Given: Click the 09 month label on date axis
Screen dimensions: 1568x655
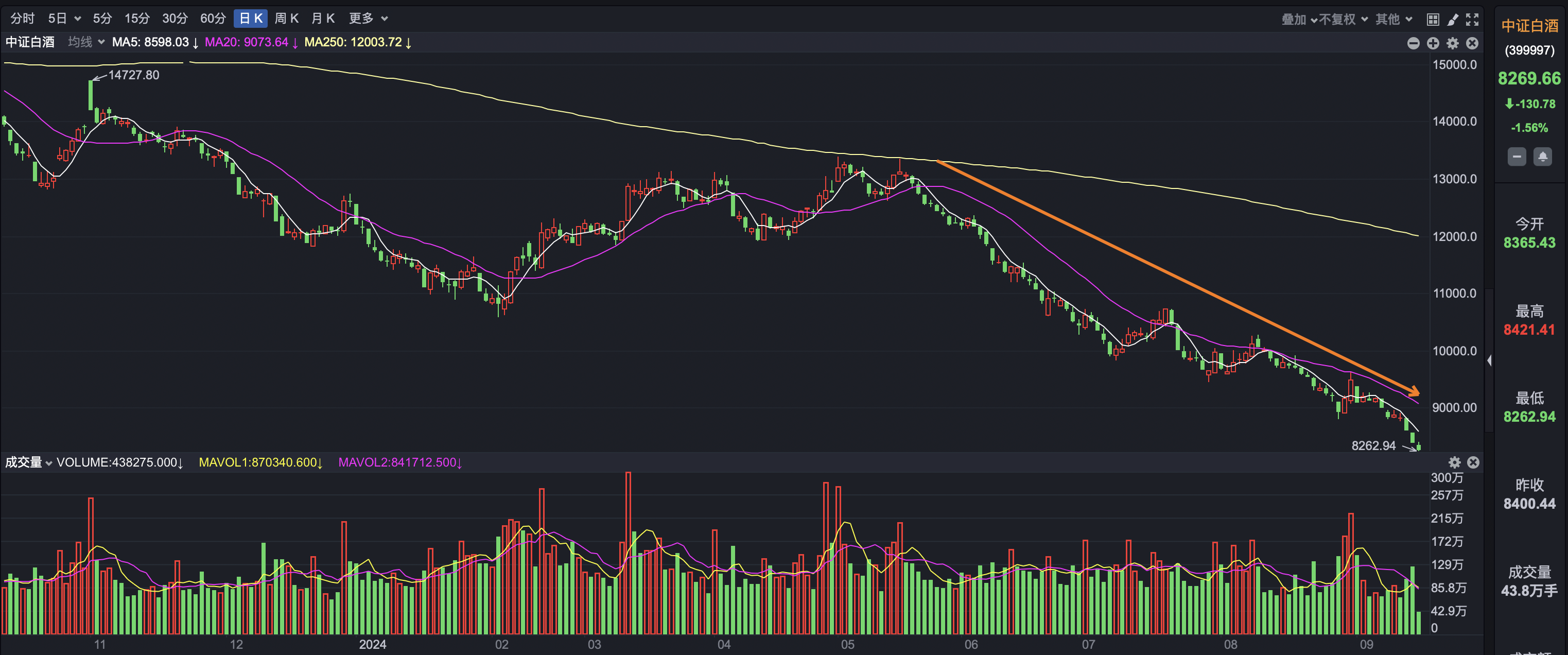Looking at the screenshot, I should 1367,644.
